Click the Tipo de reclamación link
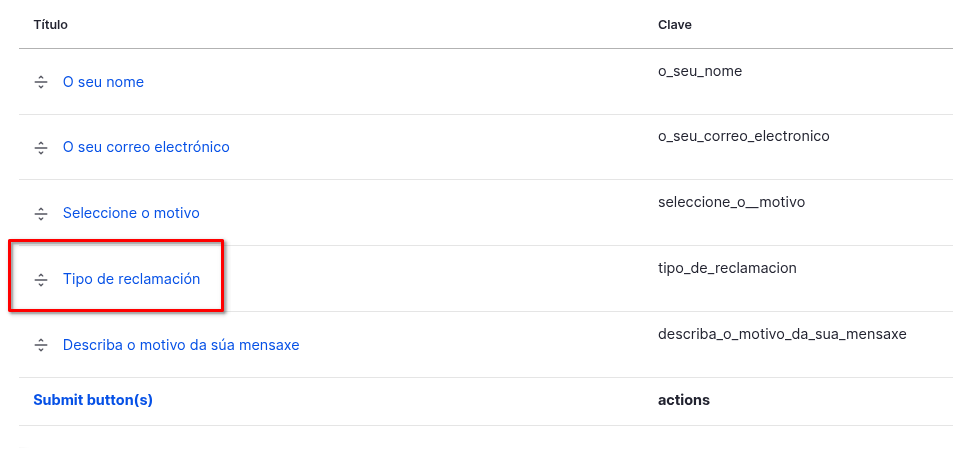Viewport: 953px width, 460px height. click(131, 279)
